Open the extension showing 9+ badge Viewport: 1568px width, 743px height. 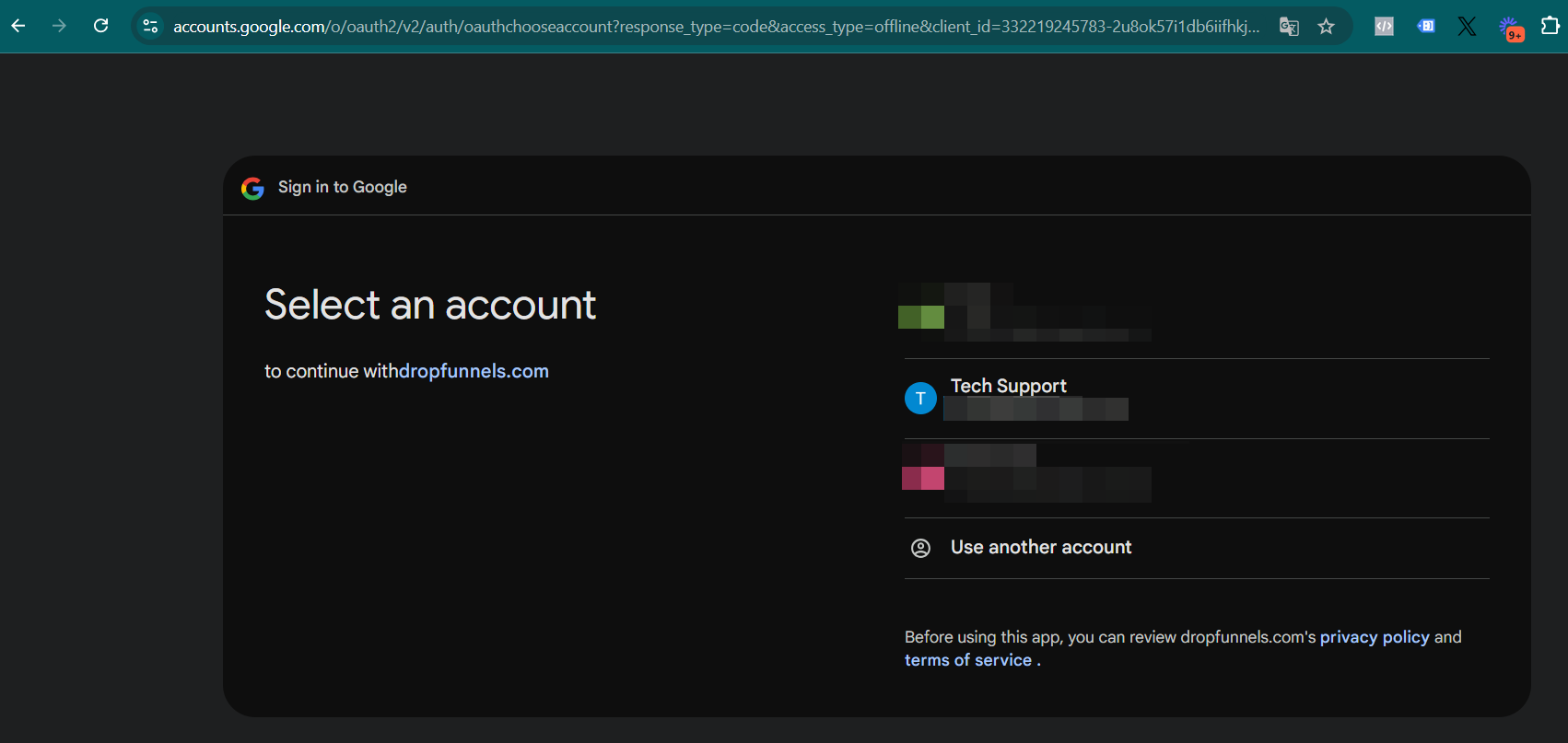pyautogui.click(x=1509, y=28)
